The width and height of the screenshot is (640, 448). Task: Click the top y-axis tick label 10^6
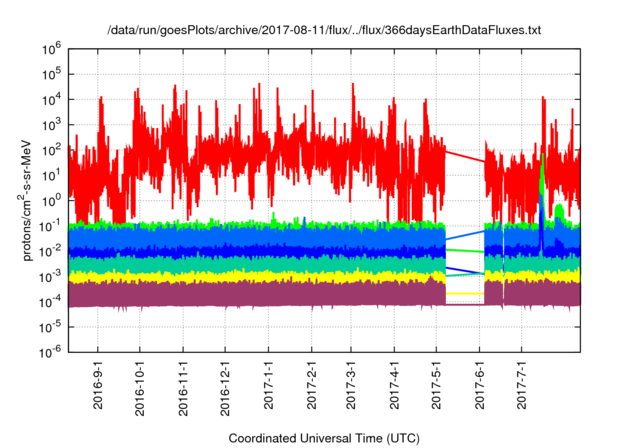(x=53, y=48)
